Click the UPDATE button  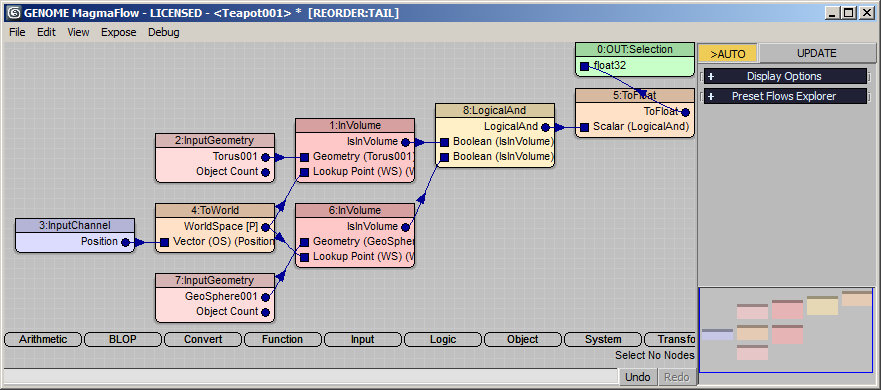[x=817, y=53]
